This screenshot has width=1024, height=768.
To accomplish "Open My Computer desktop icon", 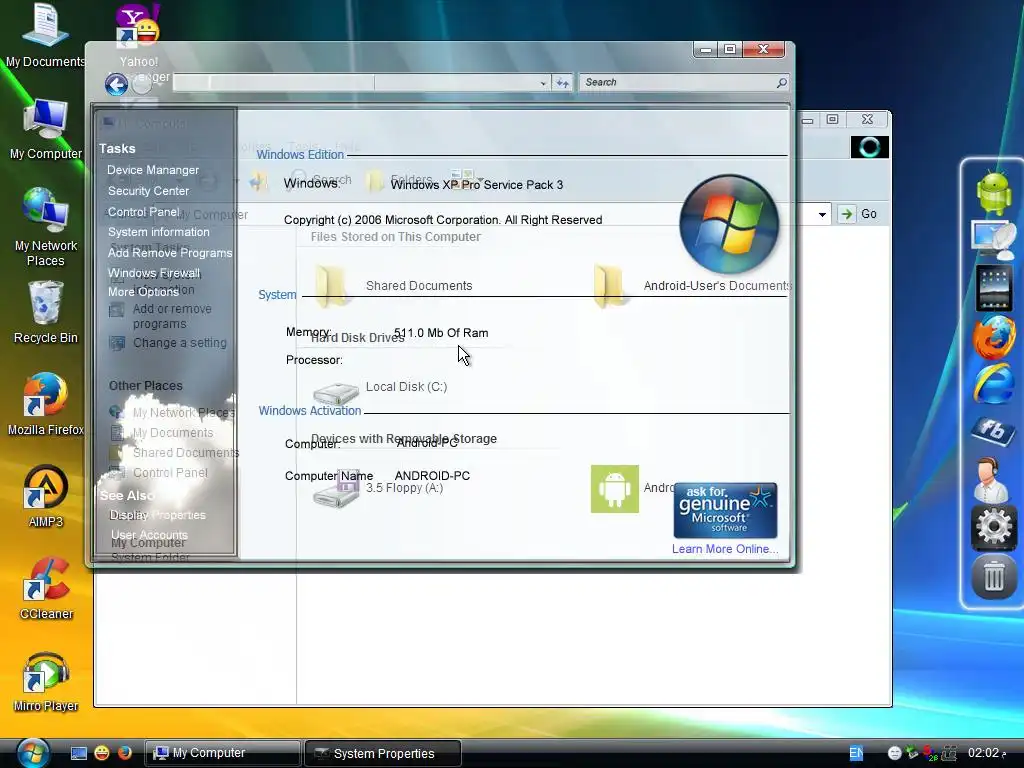I will pyautogui.click(x=45, y=129).
